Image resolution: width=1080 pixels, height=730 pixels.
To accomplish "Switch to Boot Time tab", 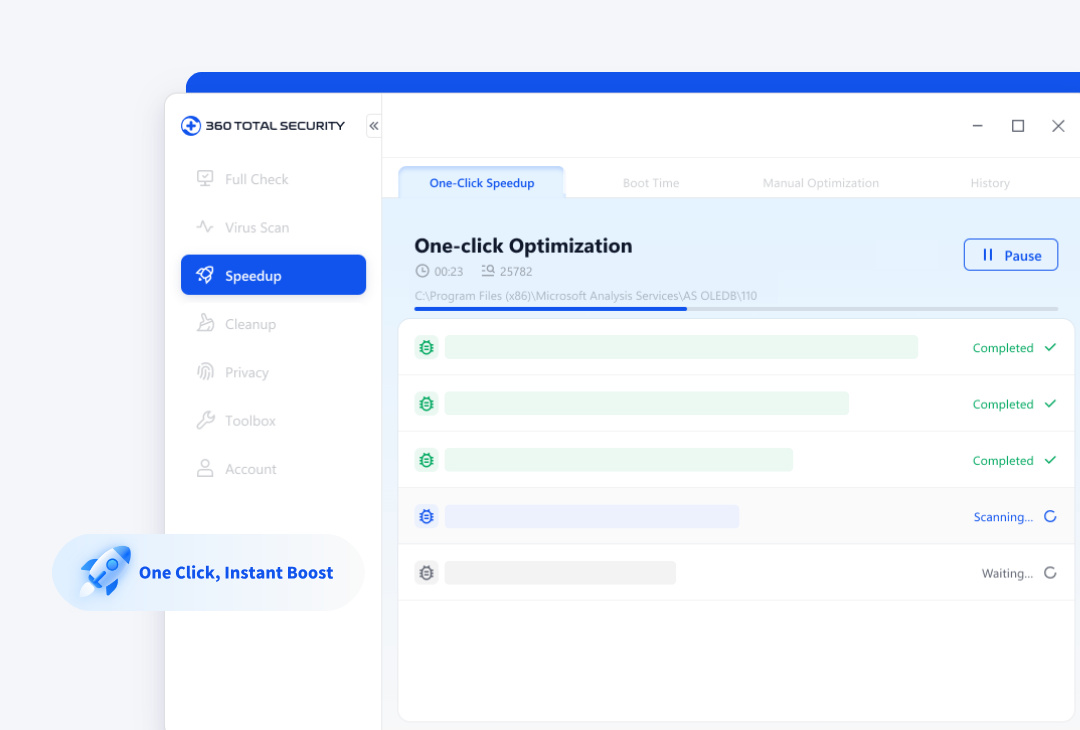I will (651, 182).
